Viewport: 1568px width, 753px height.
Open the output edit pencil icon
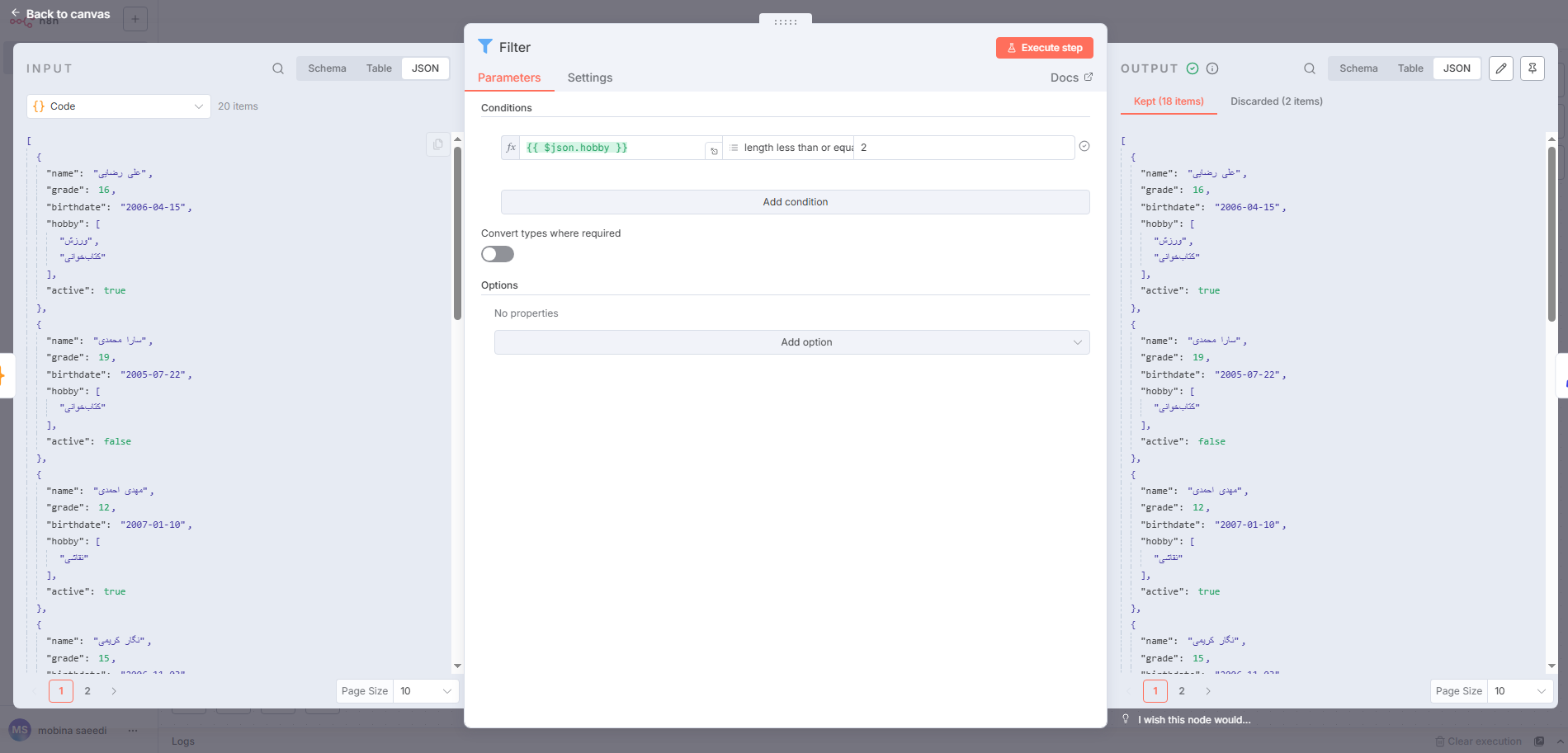[x=1500, y=68]
